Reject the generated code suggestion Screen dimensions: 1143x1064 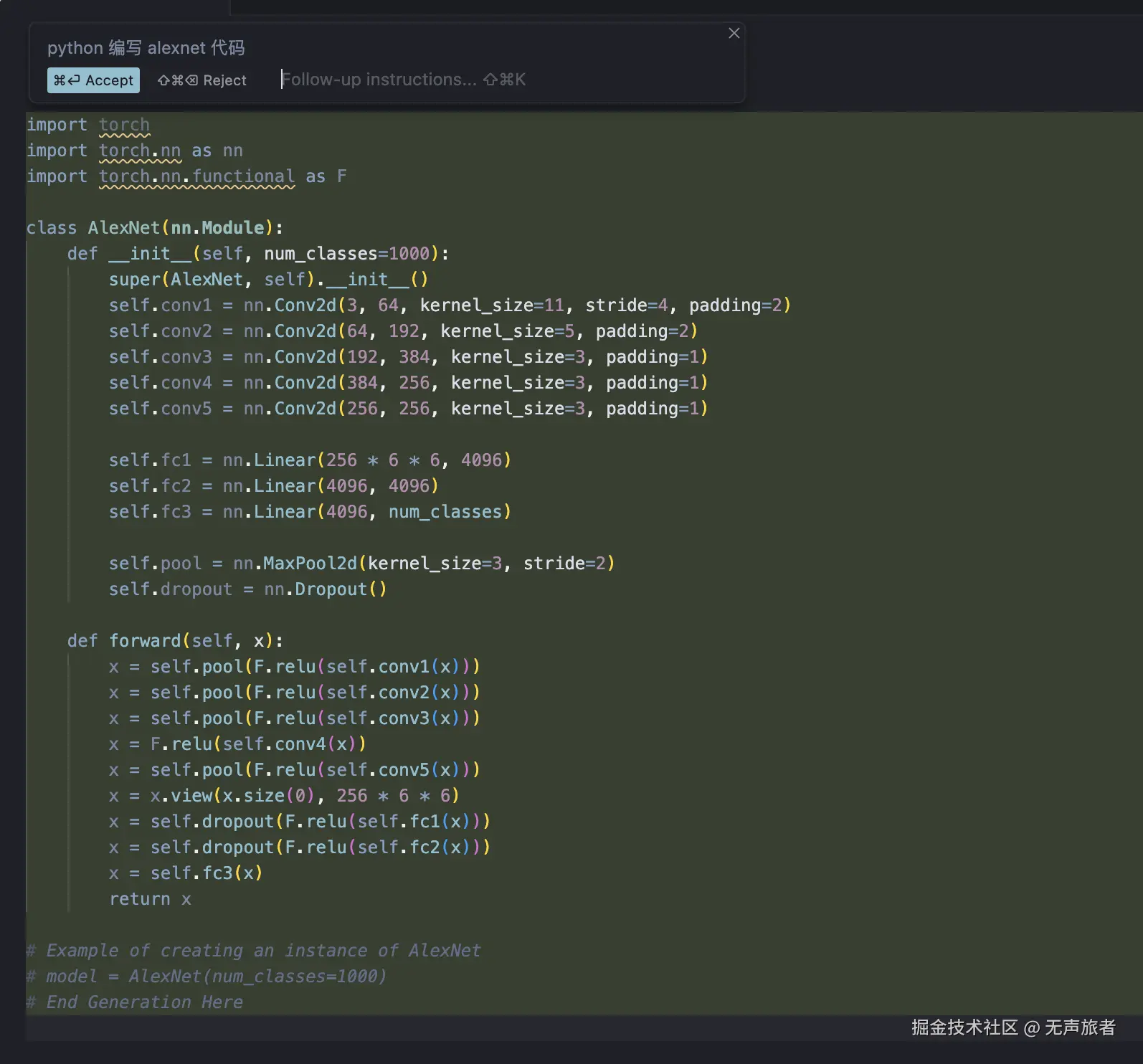pos(201,80)
